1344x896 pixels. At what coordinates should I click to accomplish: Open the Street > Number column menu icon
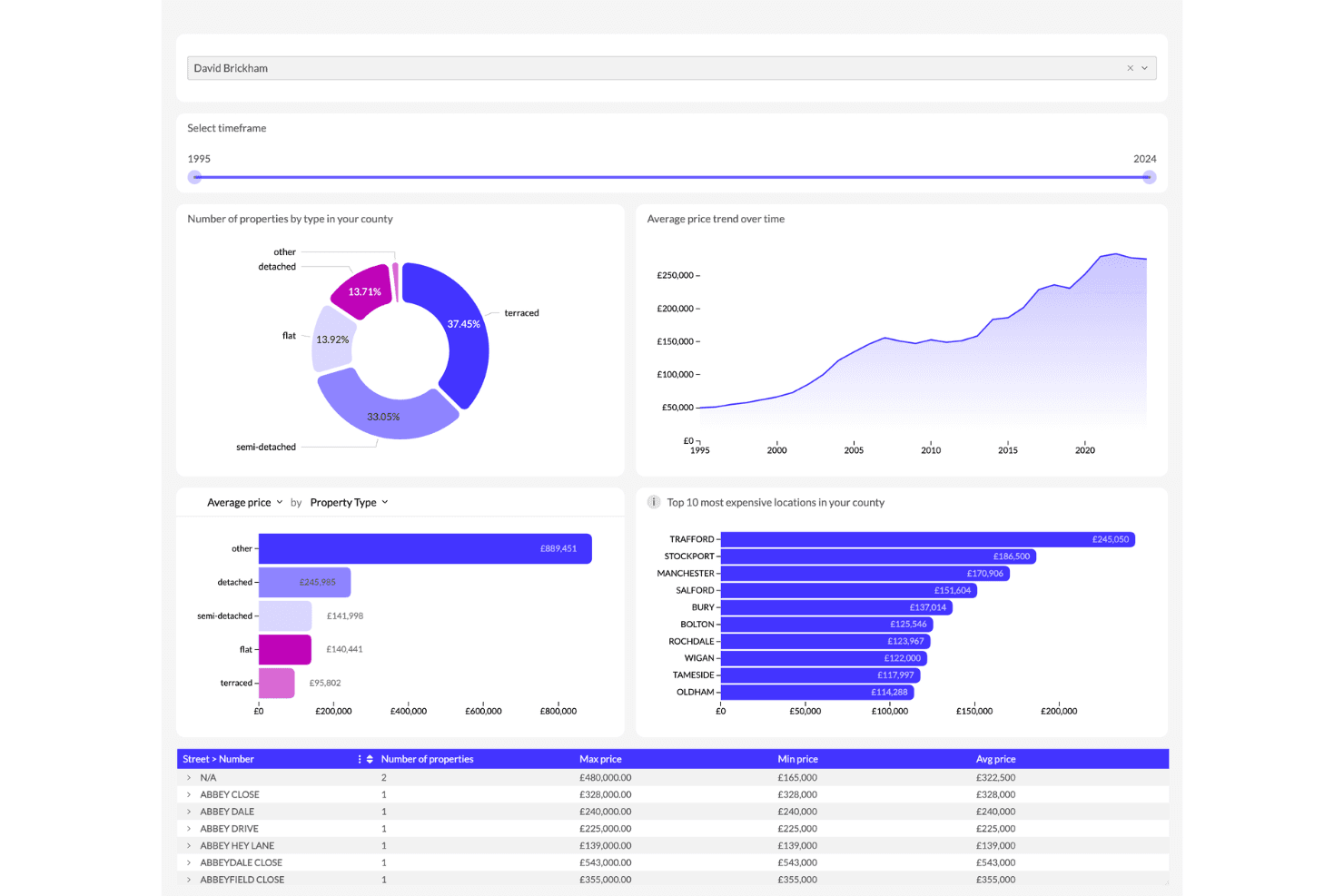click(360, 759)
